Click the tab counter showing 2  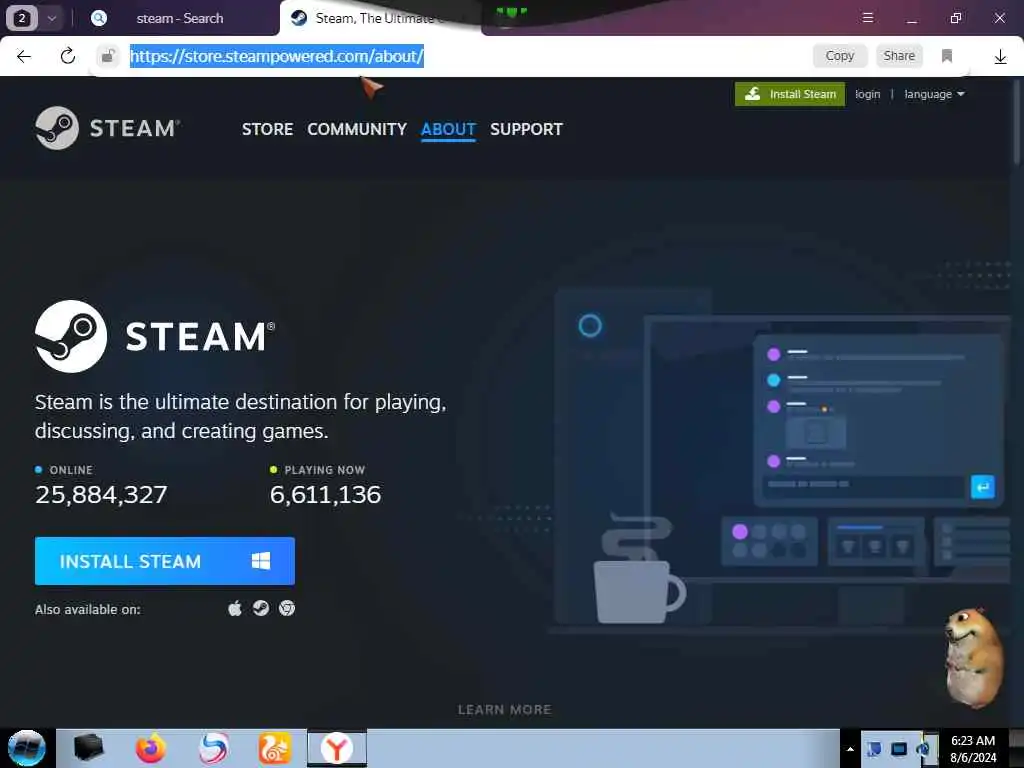pos(22,18)
